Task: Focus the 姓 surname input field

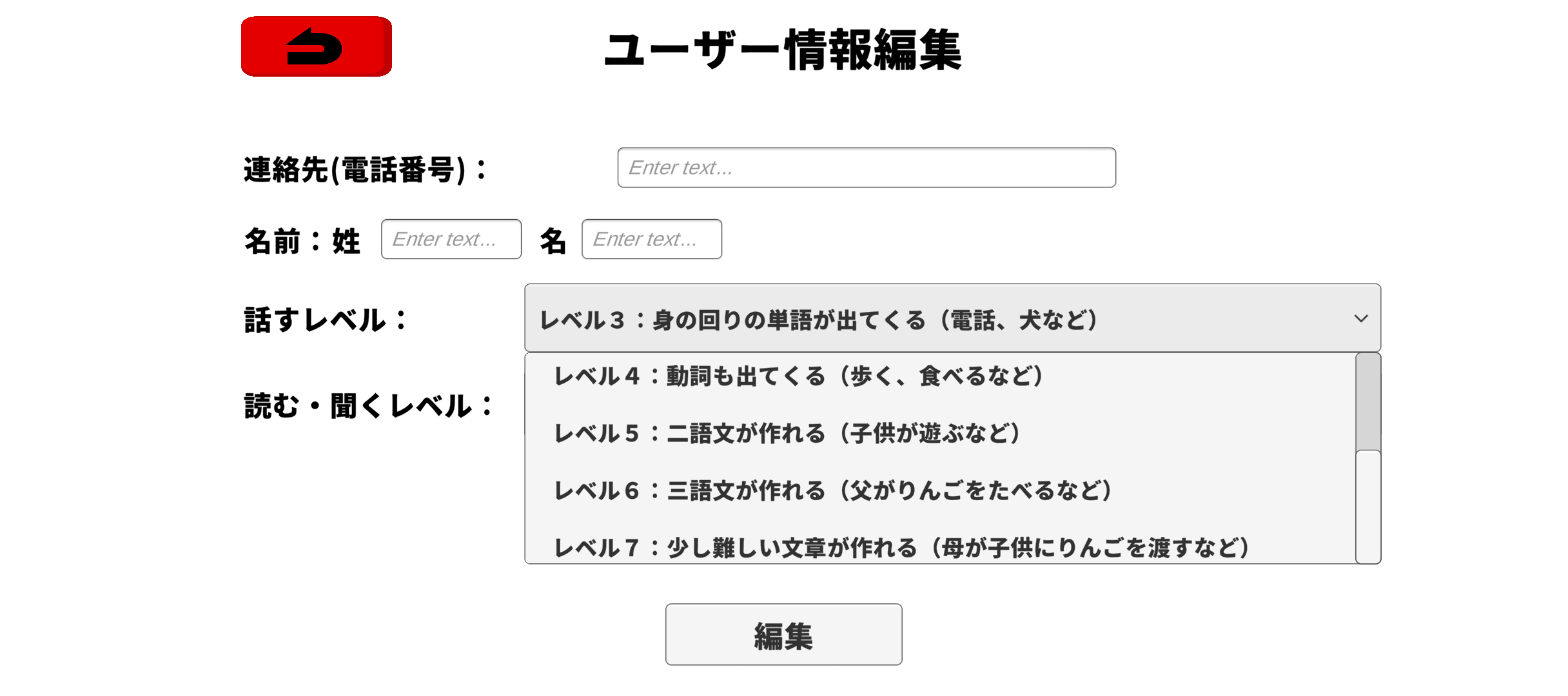Action: tap(451, 239)
